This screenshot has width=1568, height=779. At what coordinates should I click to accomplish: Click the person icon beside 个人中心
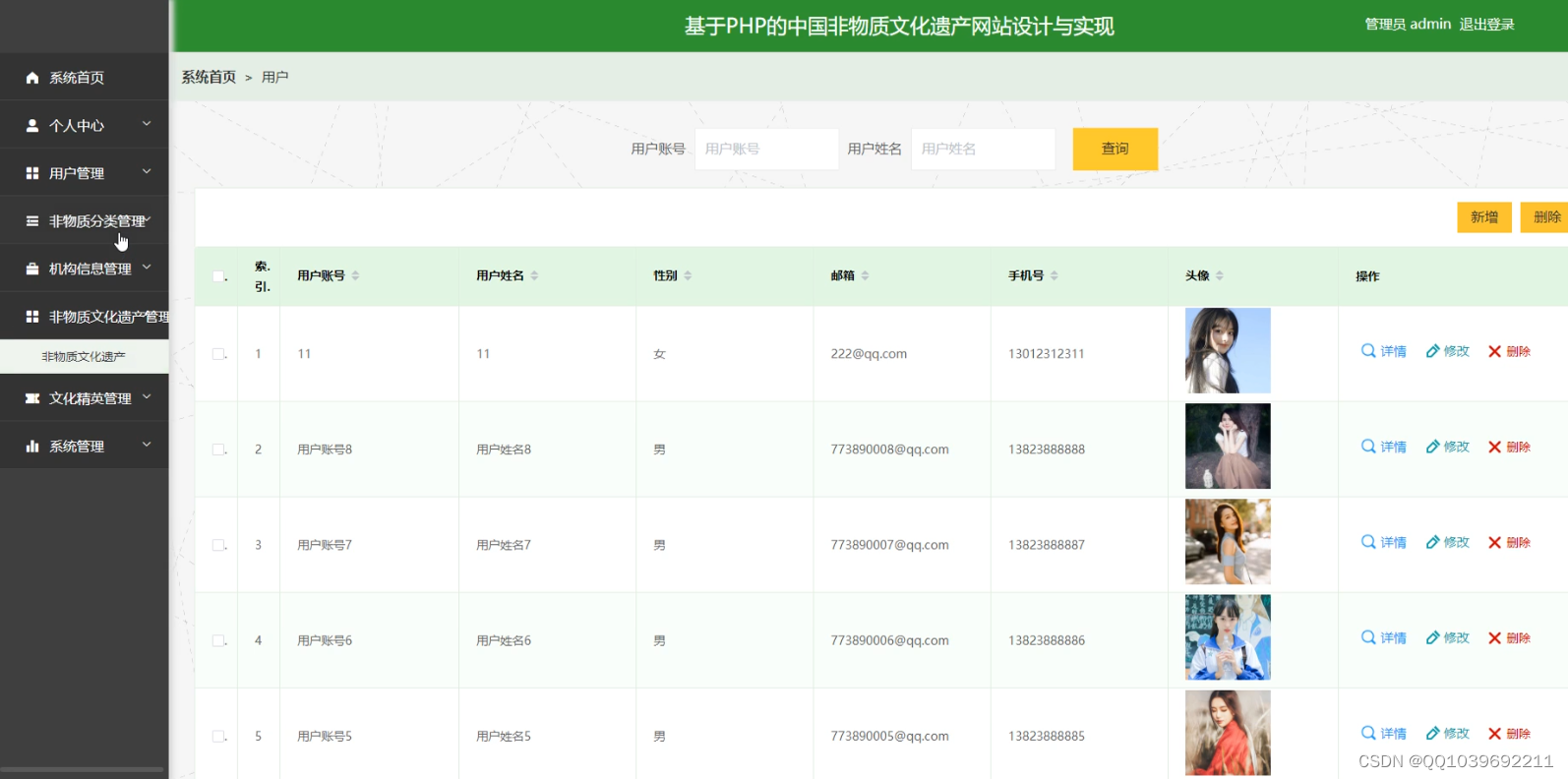(32, 126)
